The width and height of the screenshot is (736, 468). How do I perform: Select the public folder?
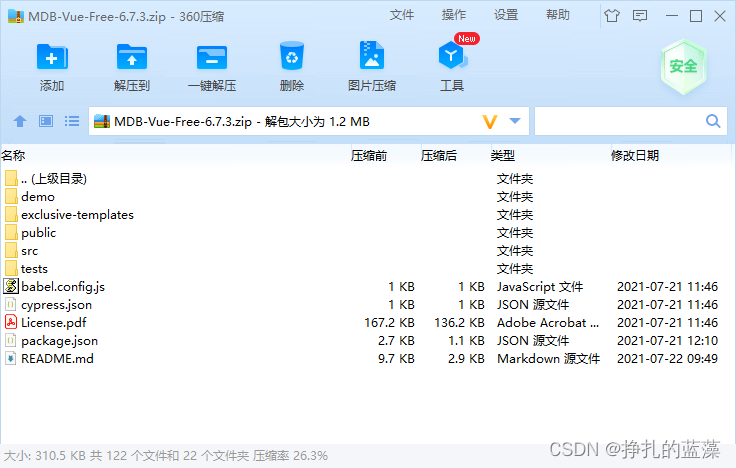coord(366,232)
